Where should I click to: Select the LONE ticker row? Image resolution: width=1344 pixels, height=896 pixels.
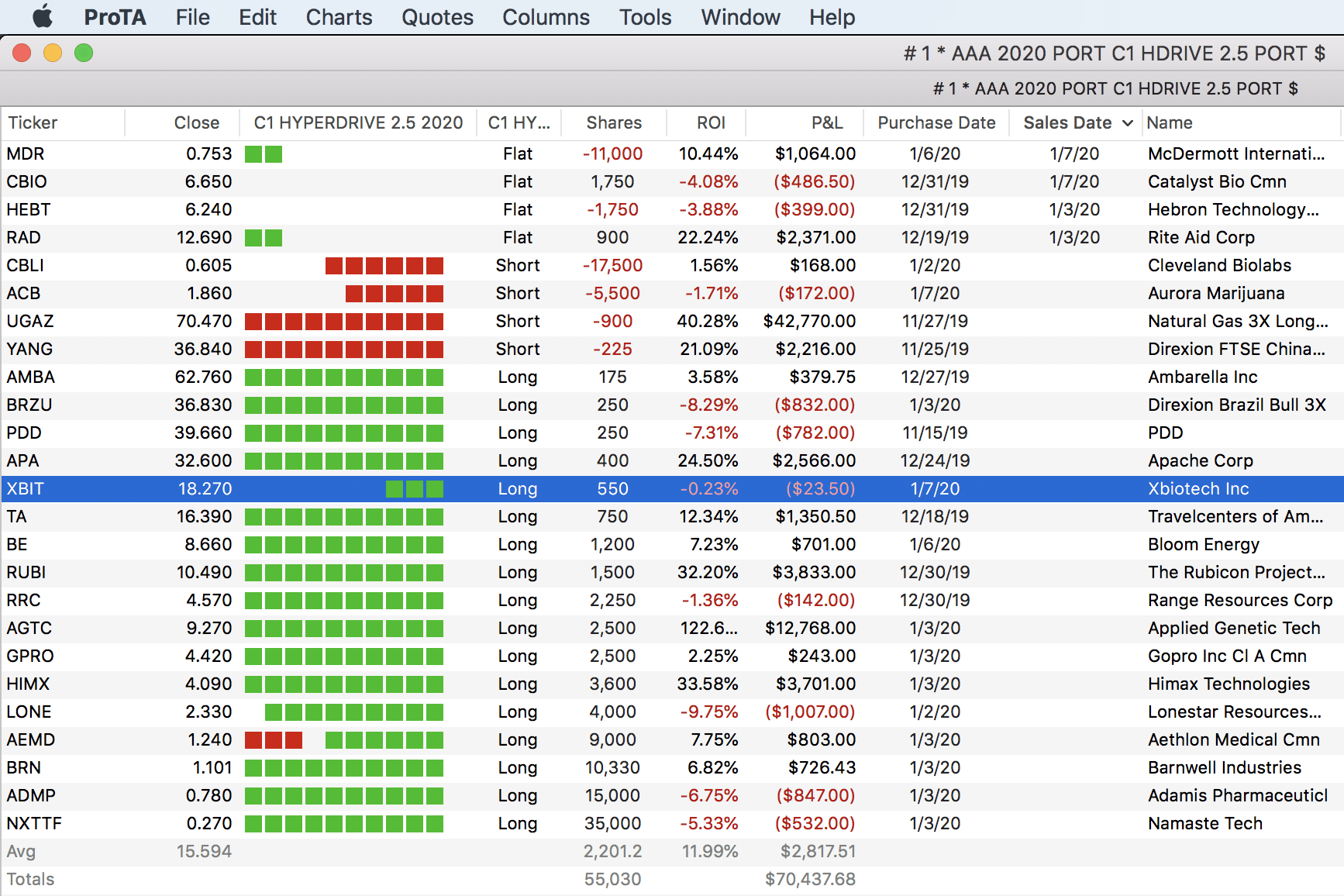click(672, 712)
